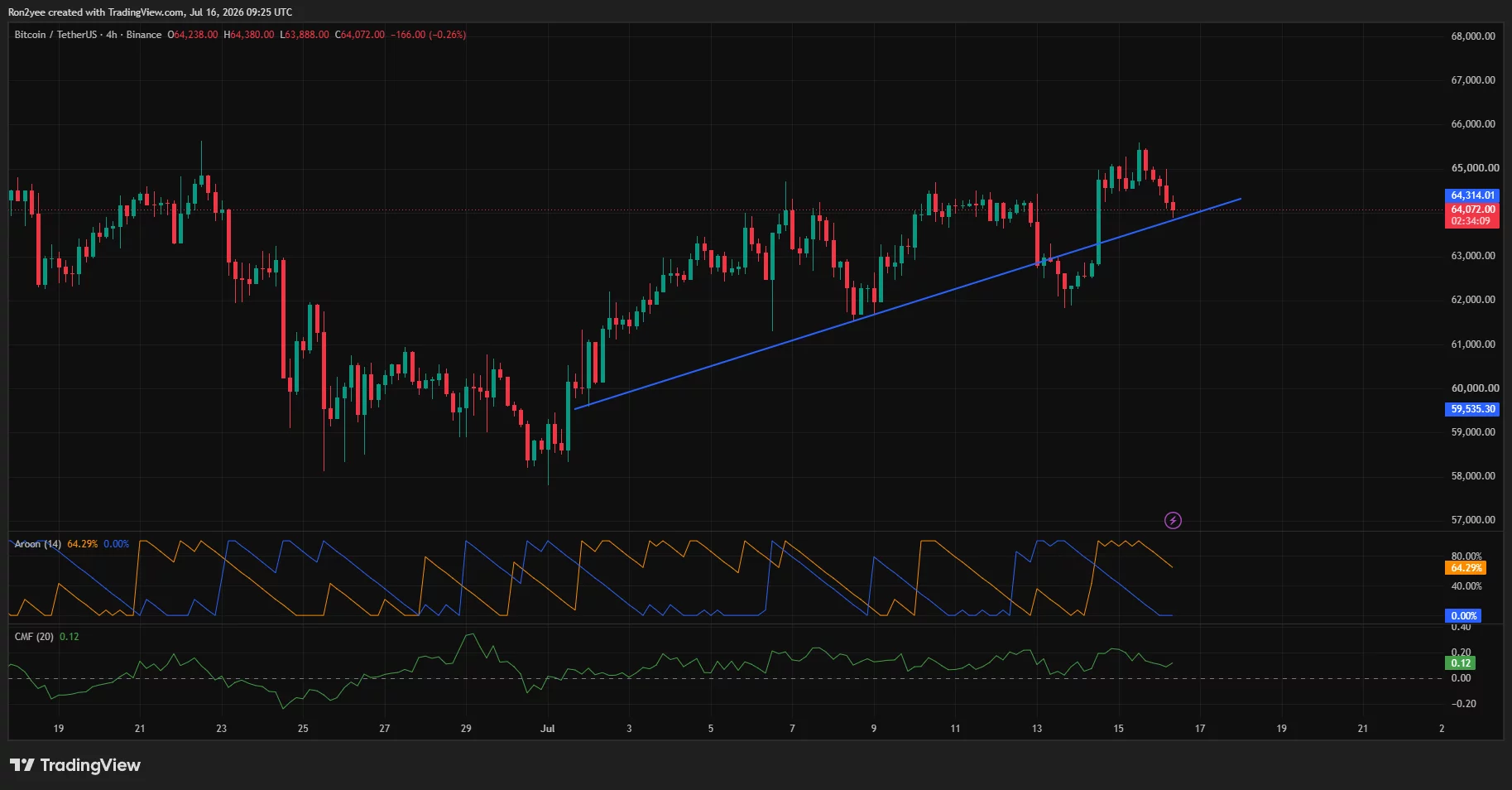Image resolution: width=1512 pixels, height=790 pixels.
Task: Click the TradingView logo at bottom left
Action: (x=75, y=765)
